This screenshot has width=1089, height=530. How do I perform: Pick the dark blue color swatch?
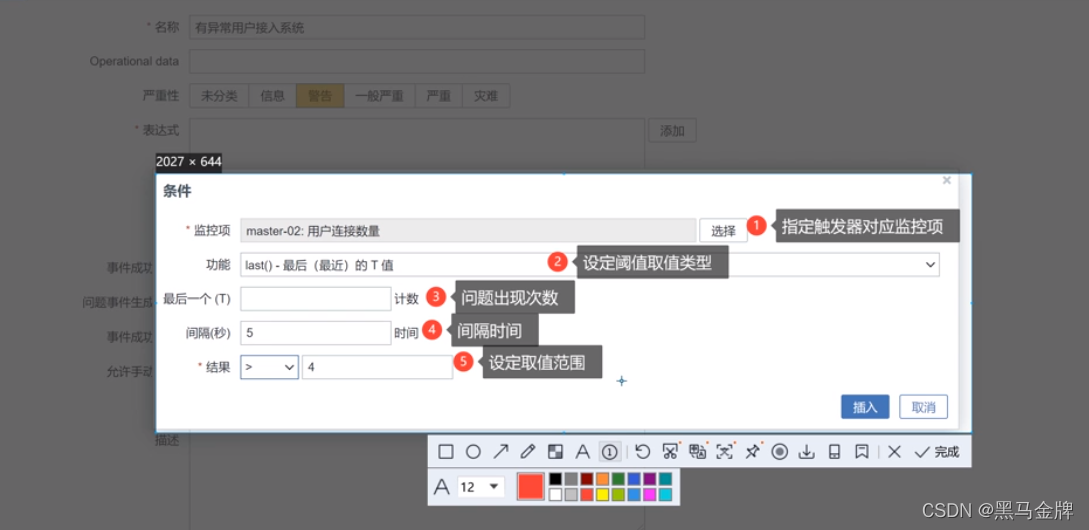coord(633,479)
